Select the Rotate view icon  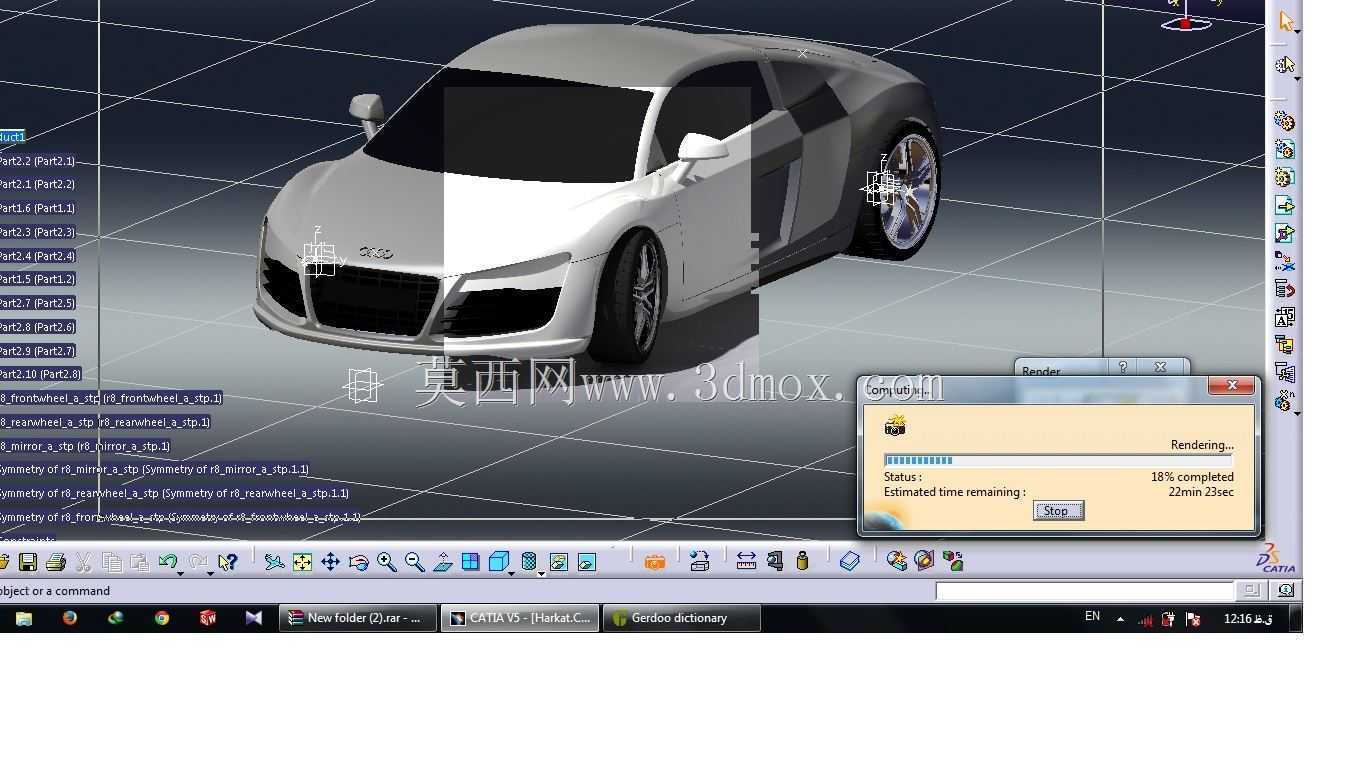358,562
